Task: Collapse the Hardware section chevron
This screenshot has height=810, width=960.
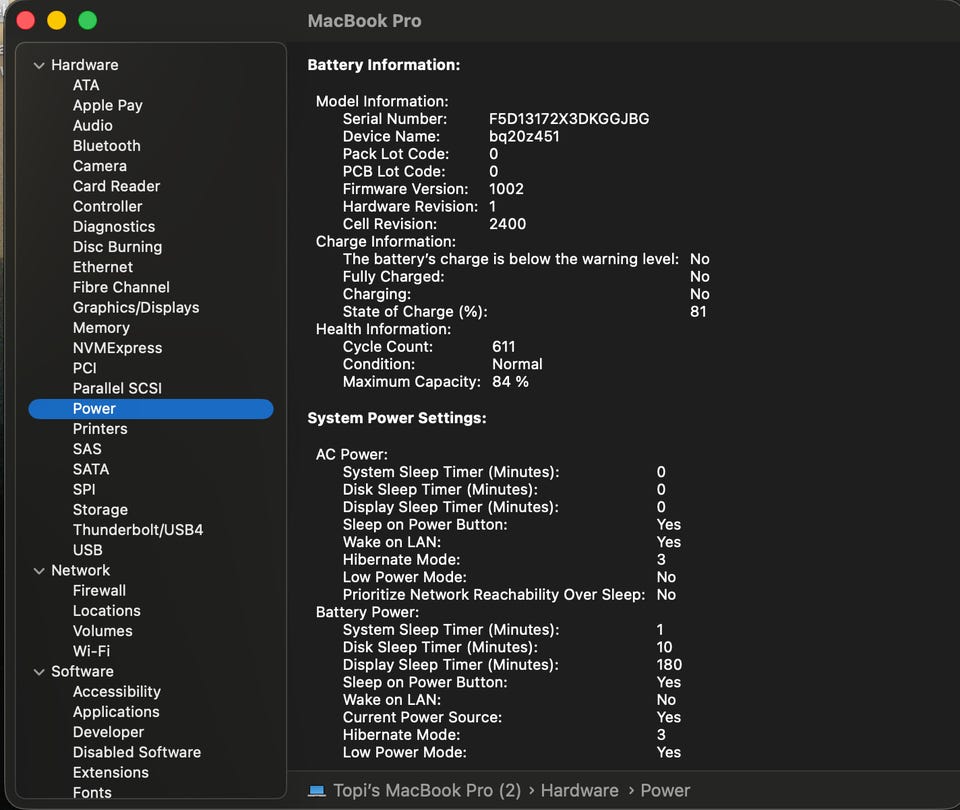Action: tap(39, 66)
